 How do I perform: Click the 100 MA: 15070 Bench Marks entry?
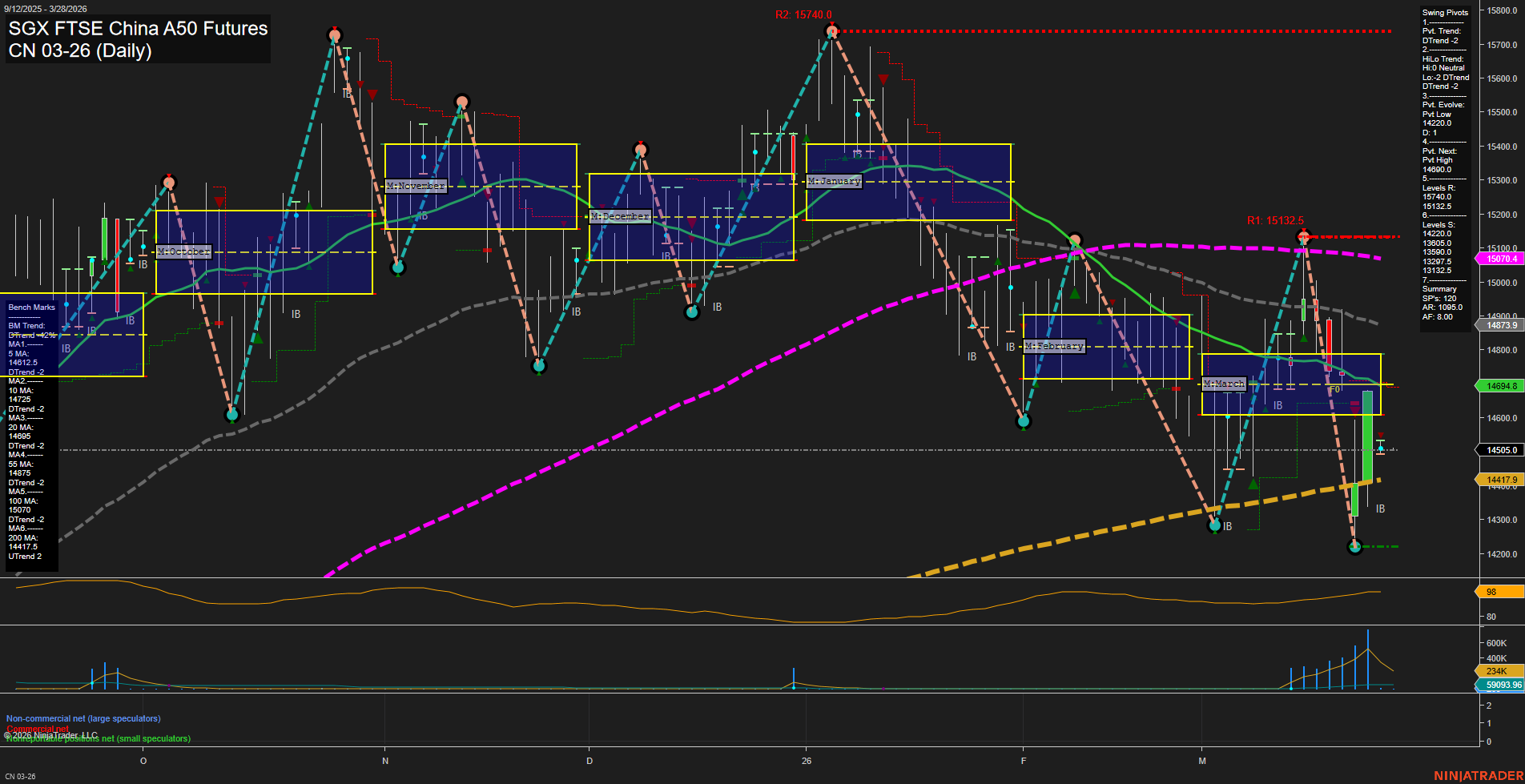coord(22,505)
